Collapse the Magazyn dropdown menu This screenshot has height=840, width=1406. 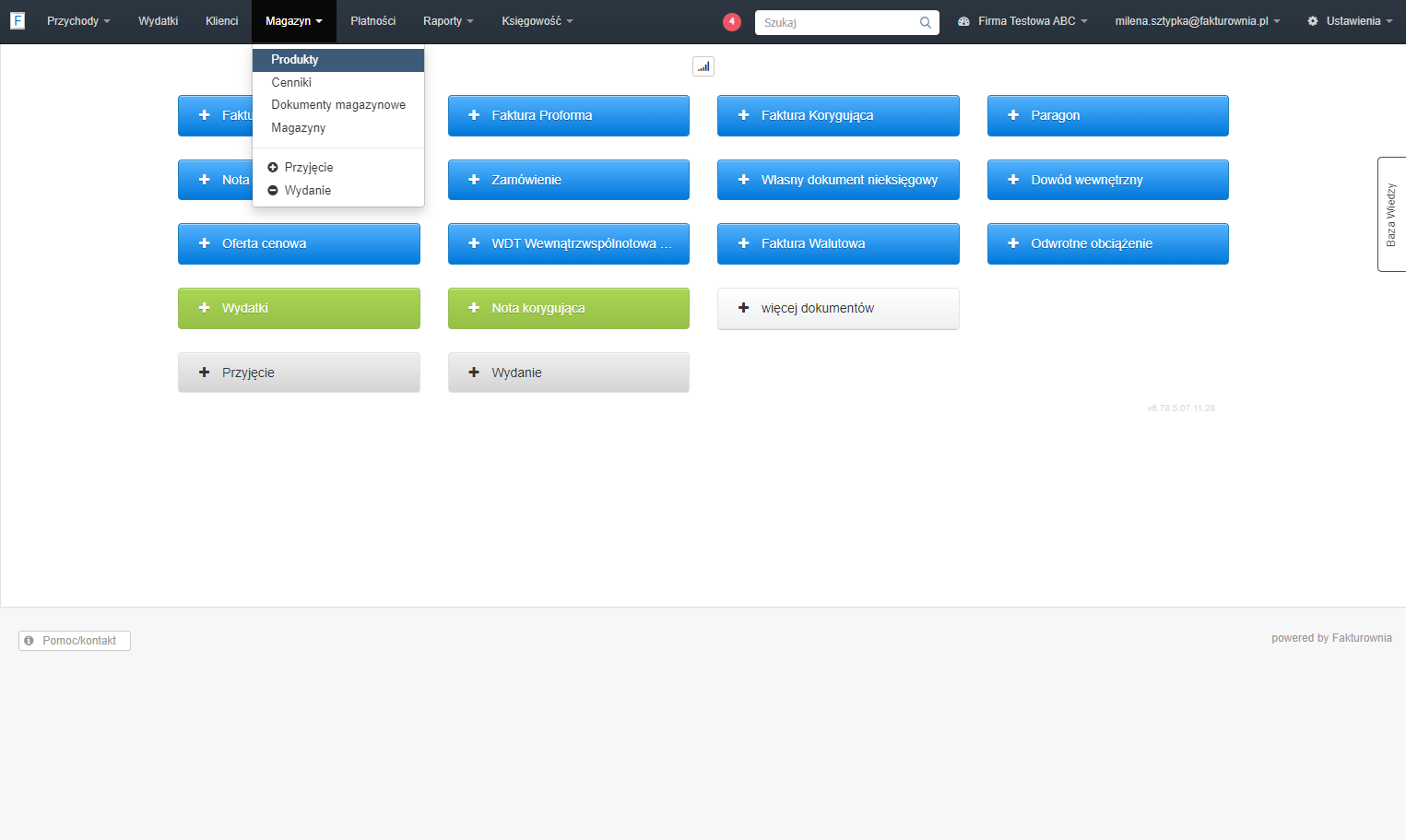(x=294, y=21)
